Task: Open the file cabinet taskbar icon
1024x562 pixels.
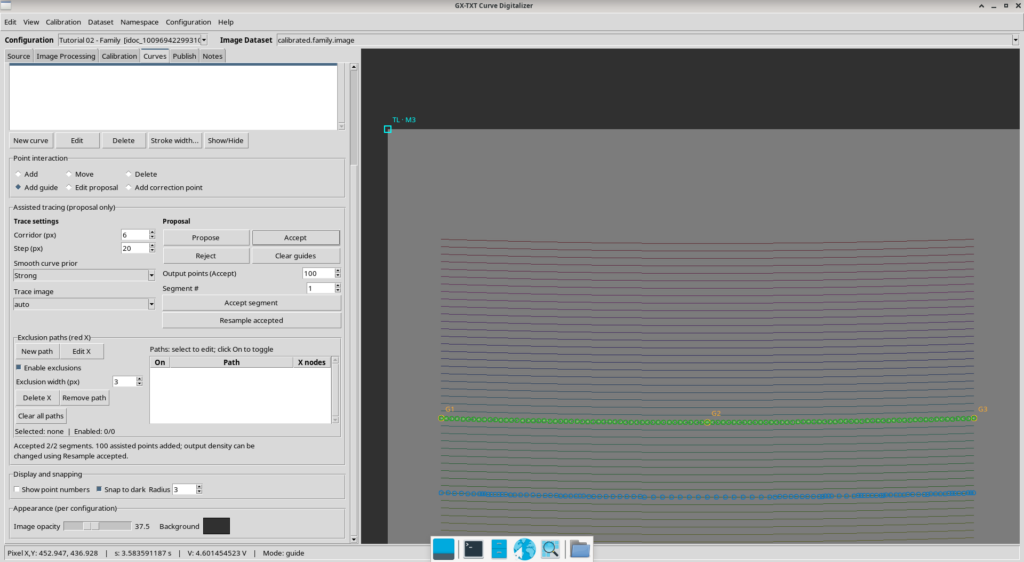Action: [499, 549]
